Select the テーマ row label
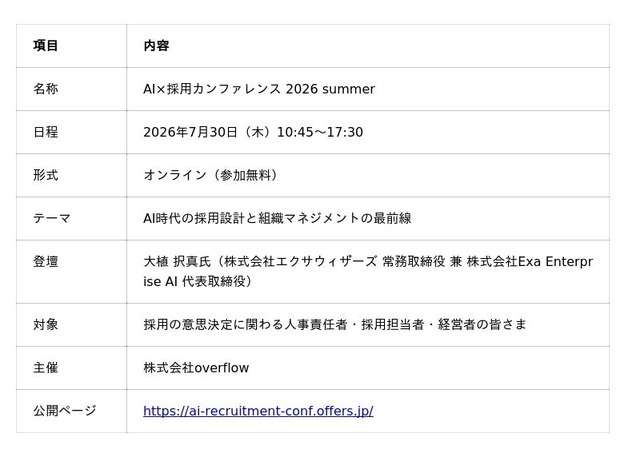Image resolution: width=640 pixels, height=457 pixels. click(x=52, y=218)
